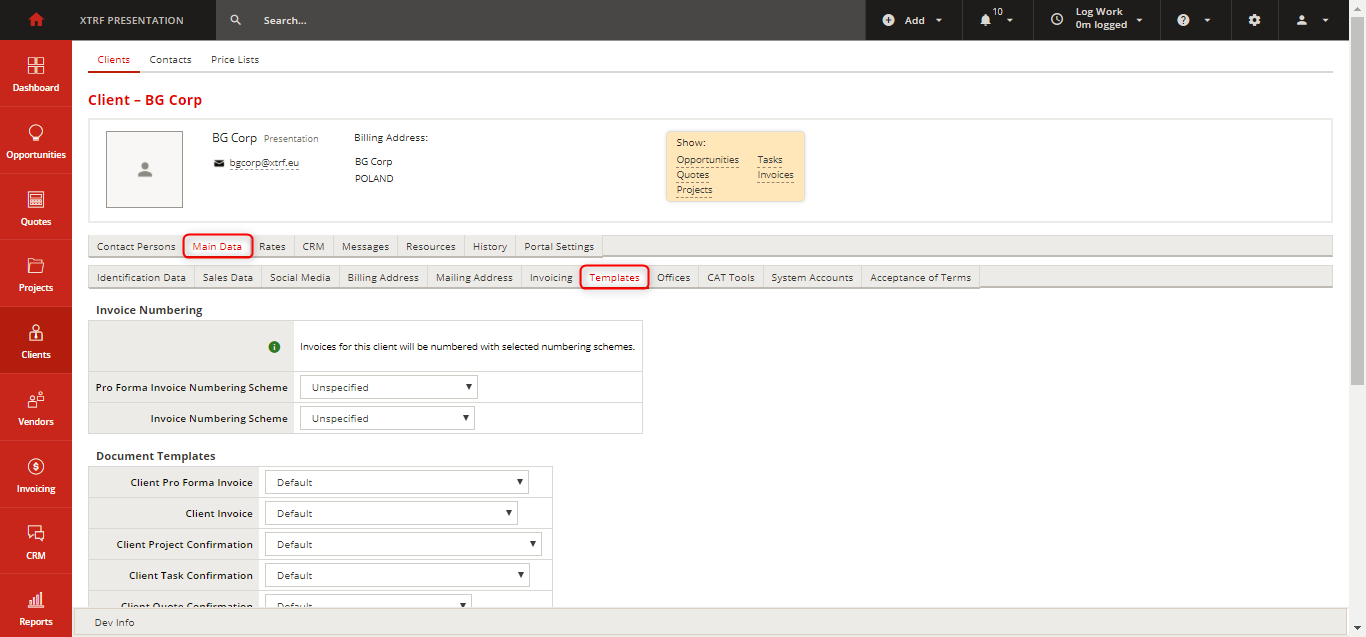This screenshot has width=1366, height=637.
Task: Open Reports module in sidebar
Action: point(36,606)
